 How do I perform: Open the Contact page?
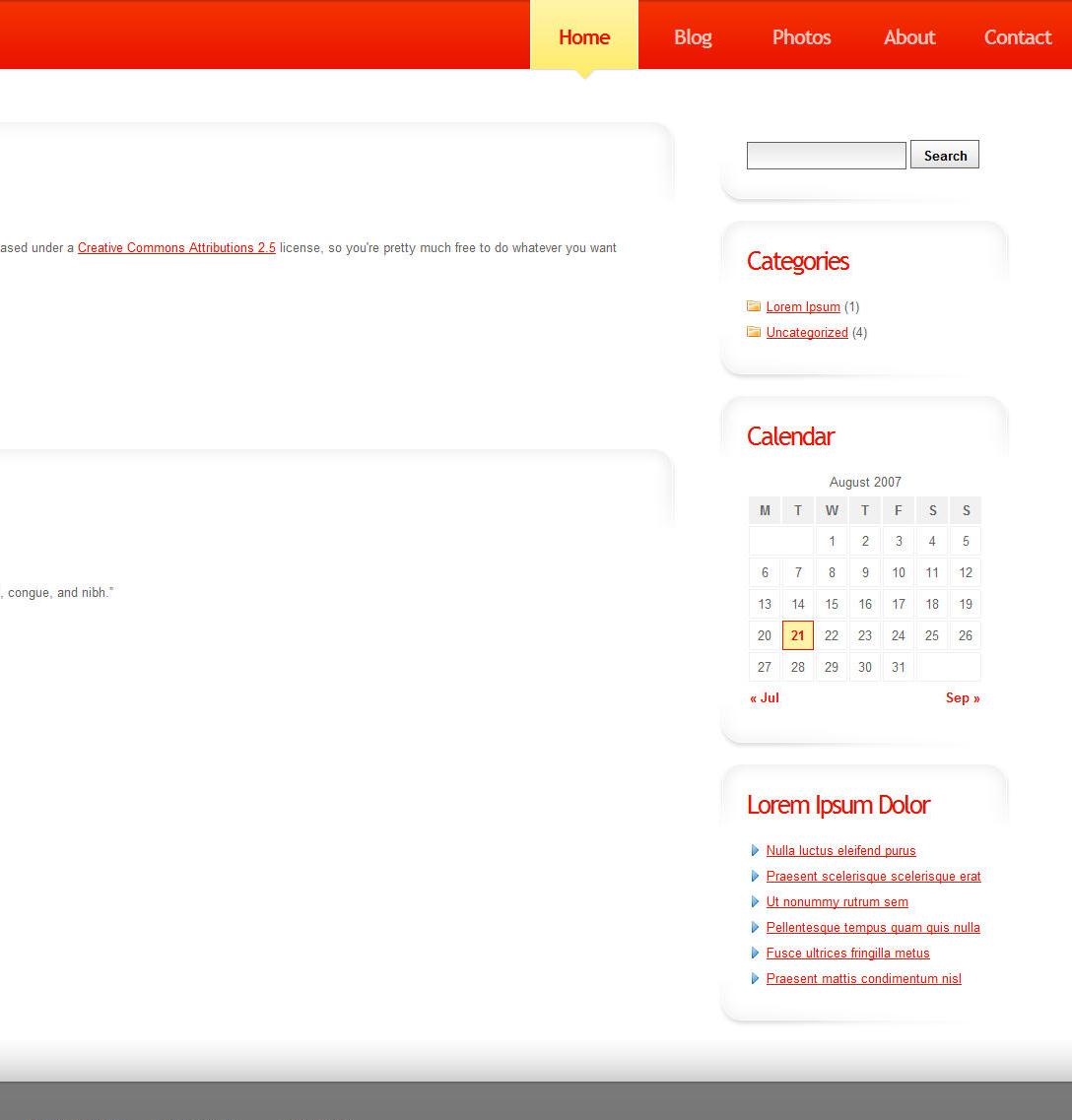(1018, 37)
